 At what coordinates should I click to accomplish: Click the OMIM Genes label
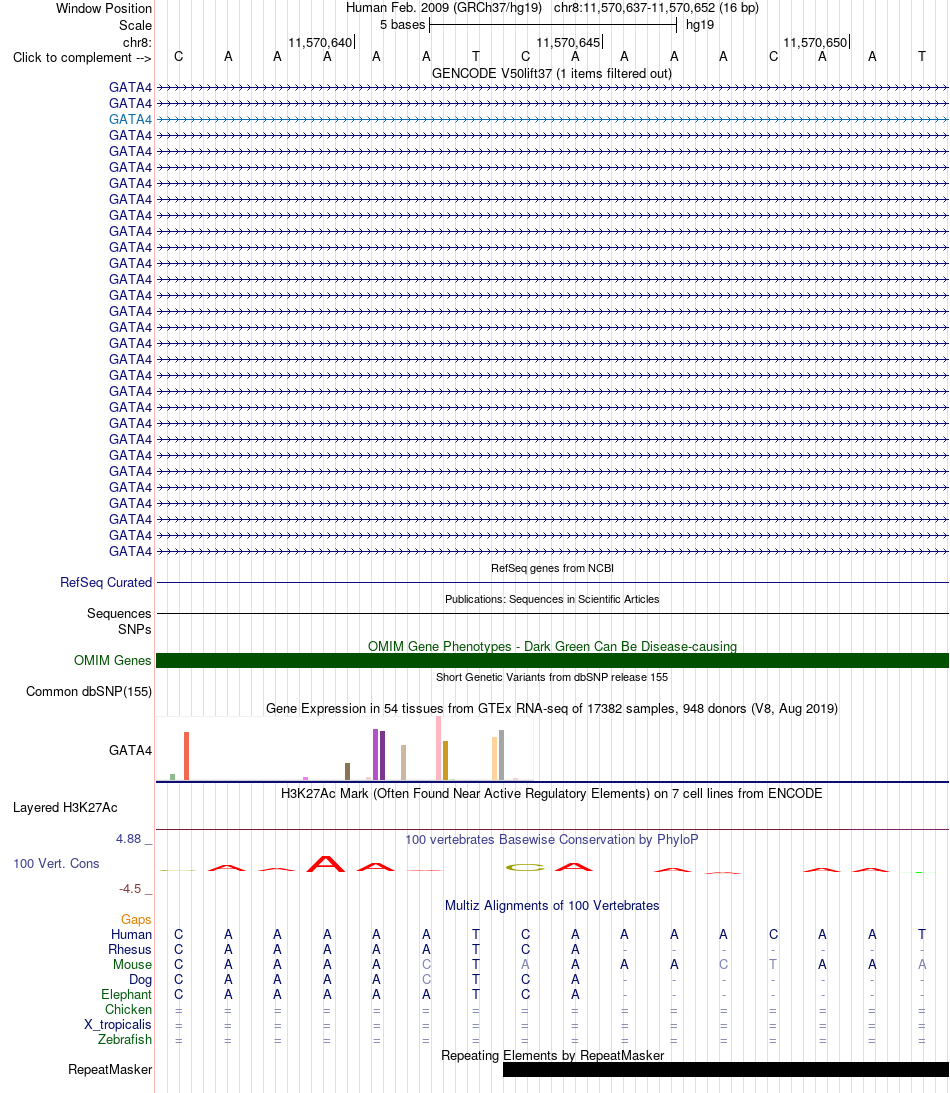(112, 660)
